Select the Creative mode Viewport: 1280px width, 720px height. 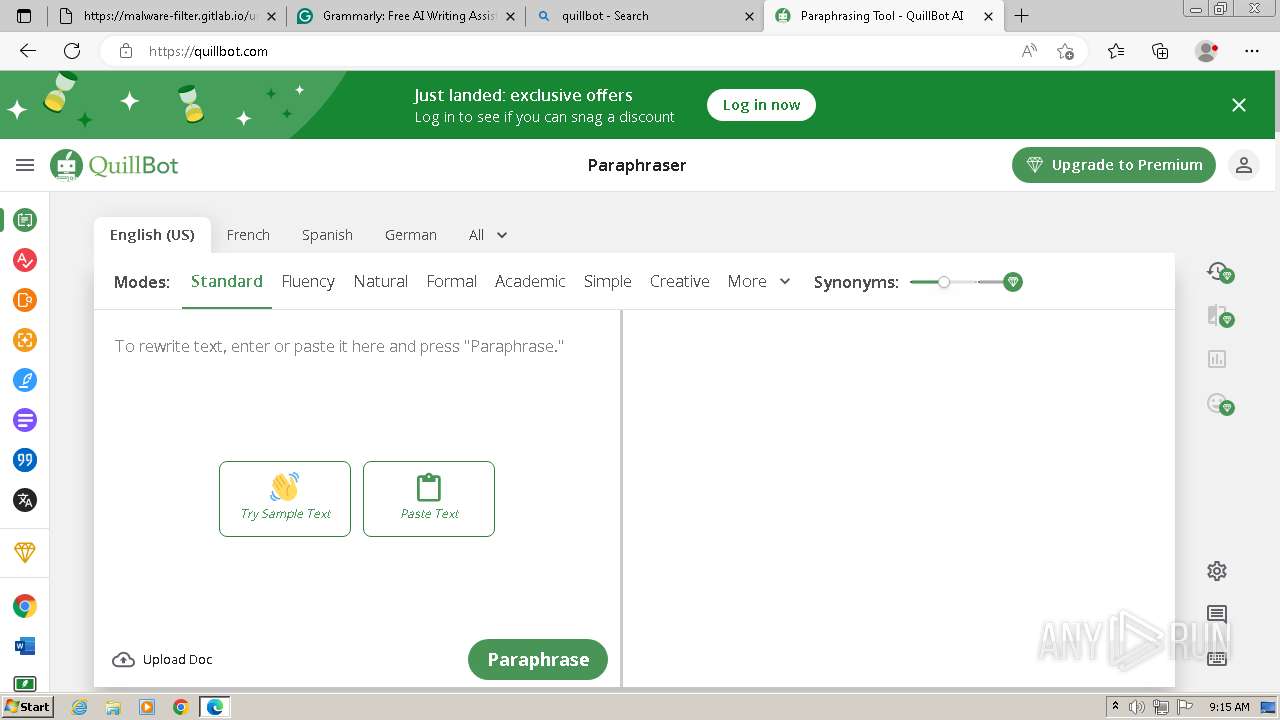[680, 282]
